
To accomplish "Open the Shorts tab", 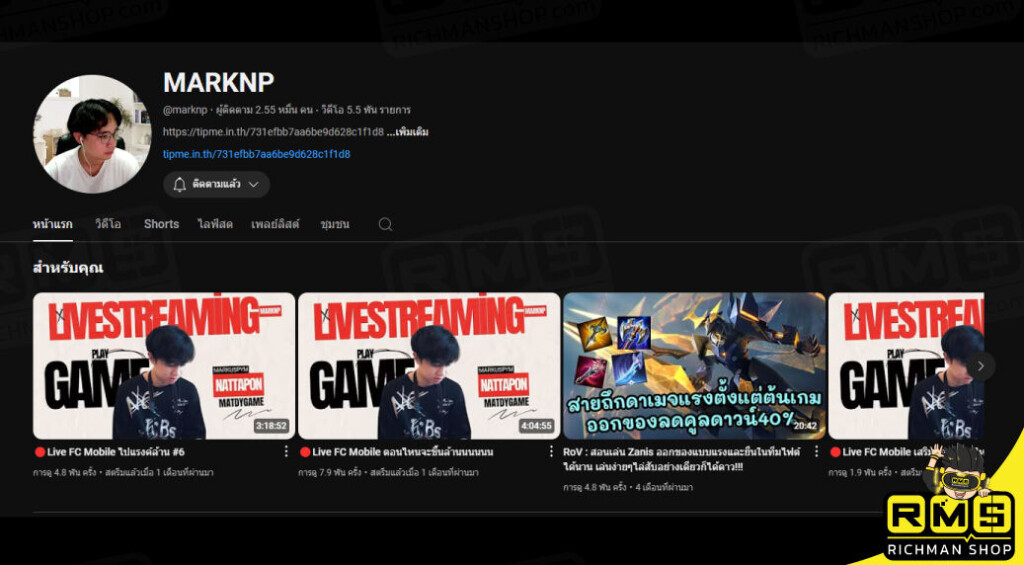I will tap(161, 225).
